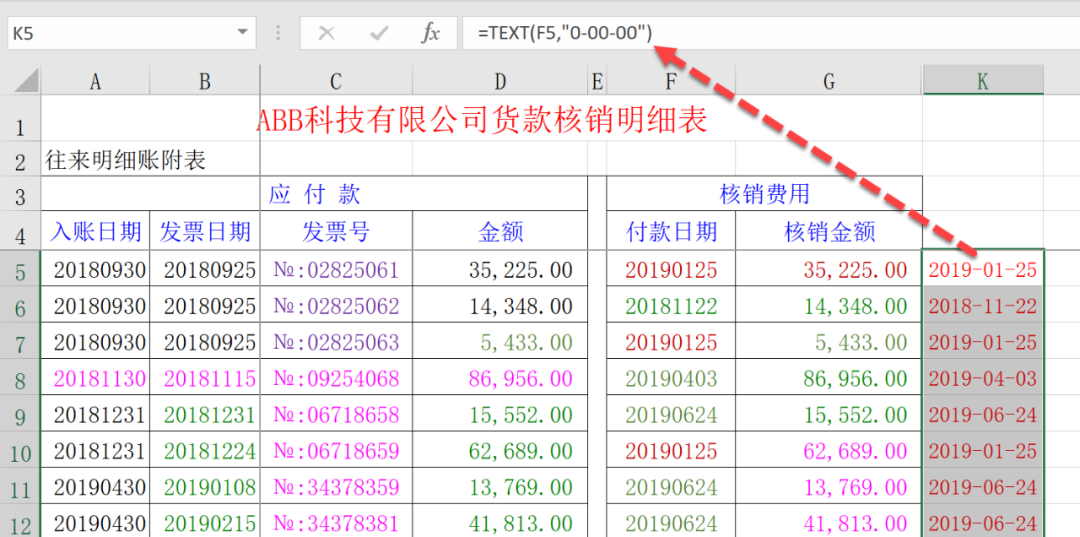
Task: Select result cell 2018-11-22
Action: point(983,306)
